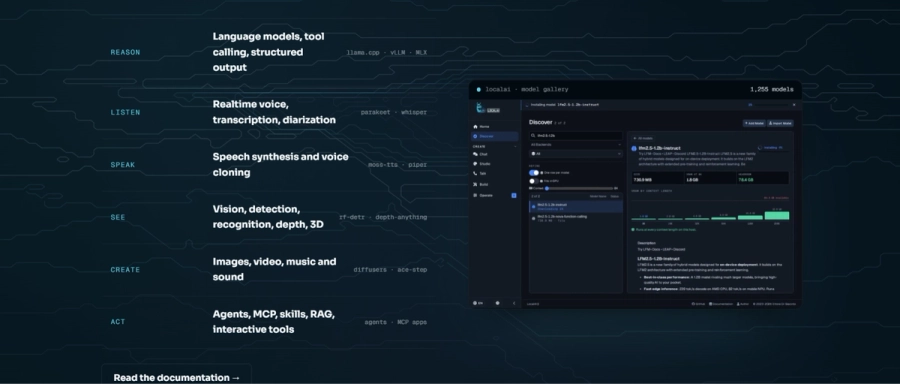Open the All filter dropdown

(x=576, y=154)
